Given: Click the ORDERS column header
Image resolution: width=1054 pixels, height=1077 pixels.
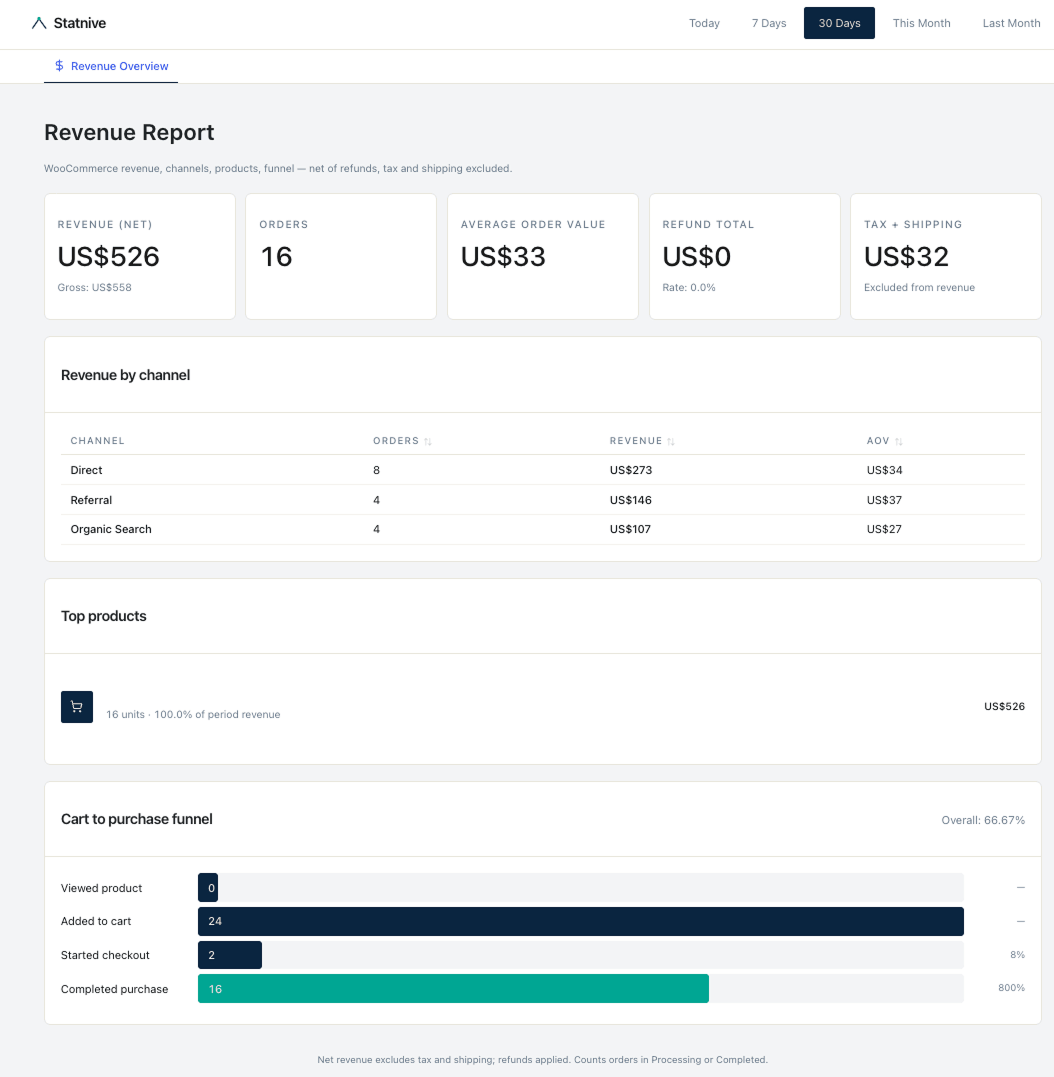Looking at the screenshot, I should (x=396, y=441).
